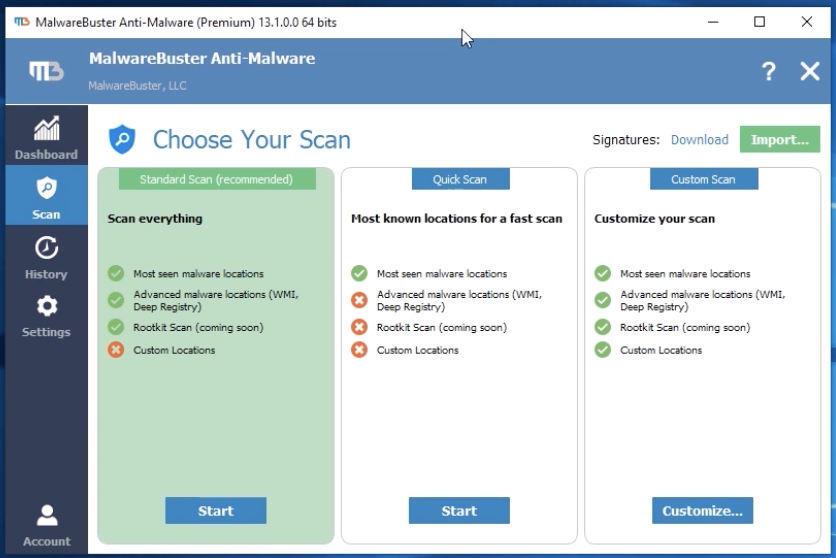Open the History clock icon
The width and height of the screenshot is (836, 558).
pyautogui.click(x=46, y=248)
